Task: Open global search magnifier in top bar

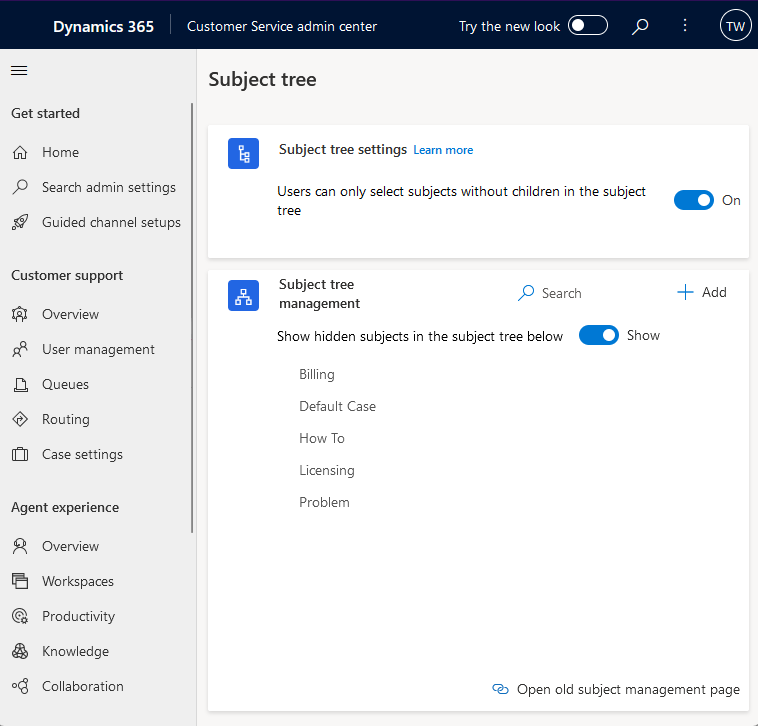Action: [640, 26]
